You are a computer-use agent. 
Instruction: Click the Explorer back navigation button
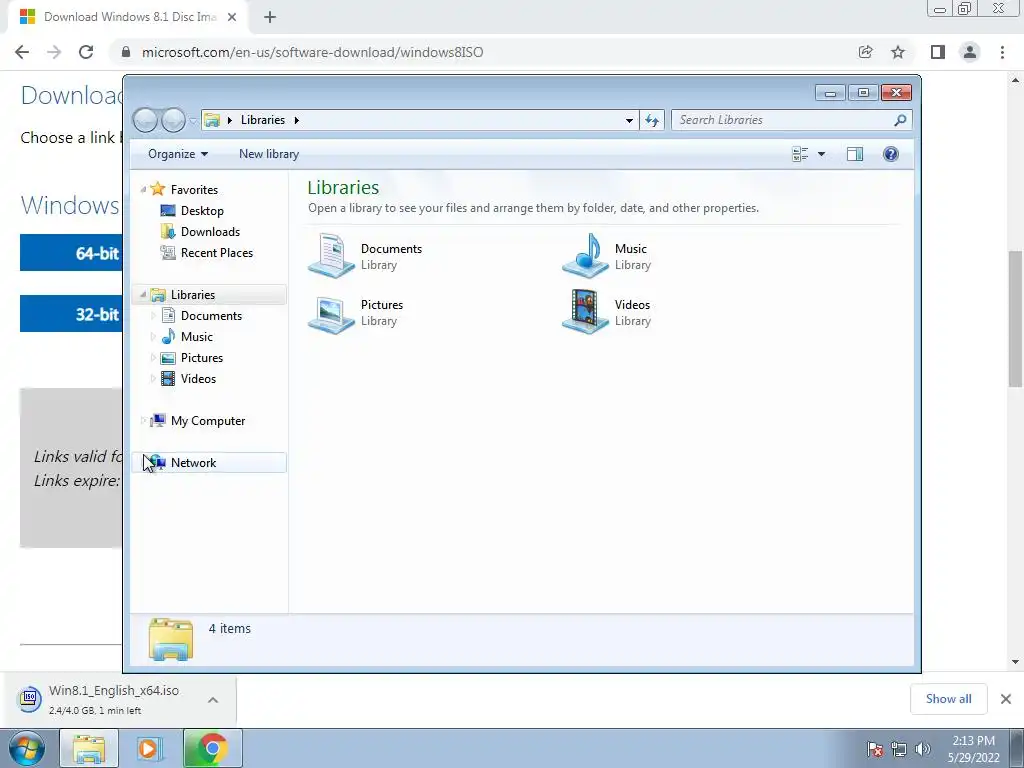point(146,120)
